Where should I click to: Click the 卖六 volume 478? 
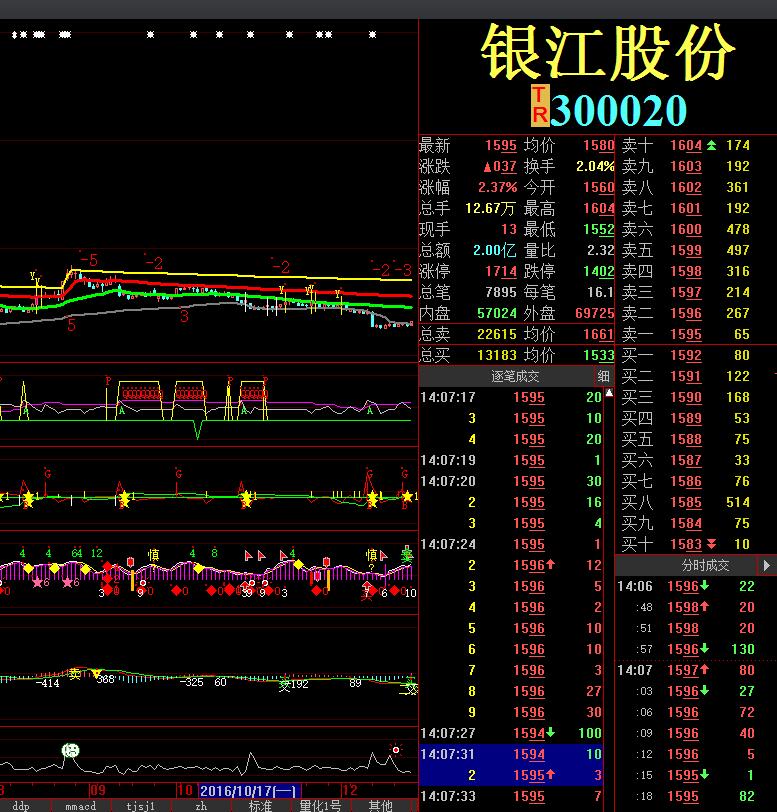point(738,229)
